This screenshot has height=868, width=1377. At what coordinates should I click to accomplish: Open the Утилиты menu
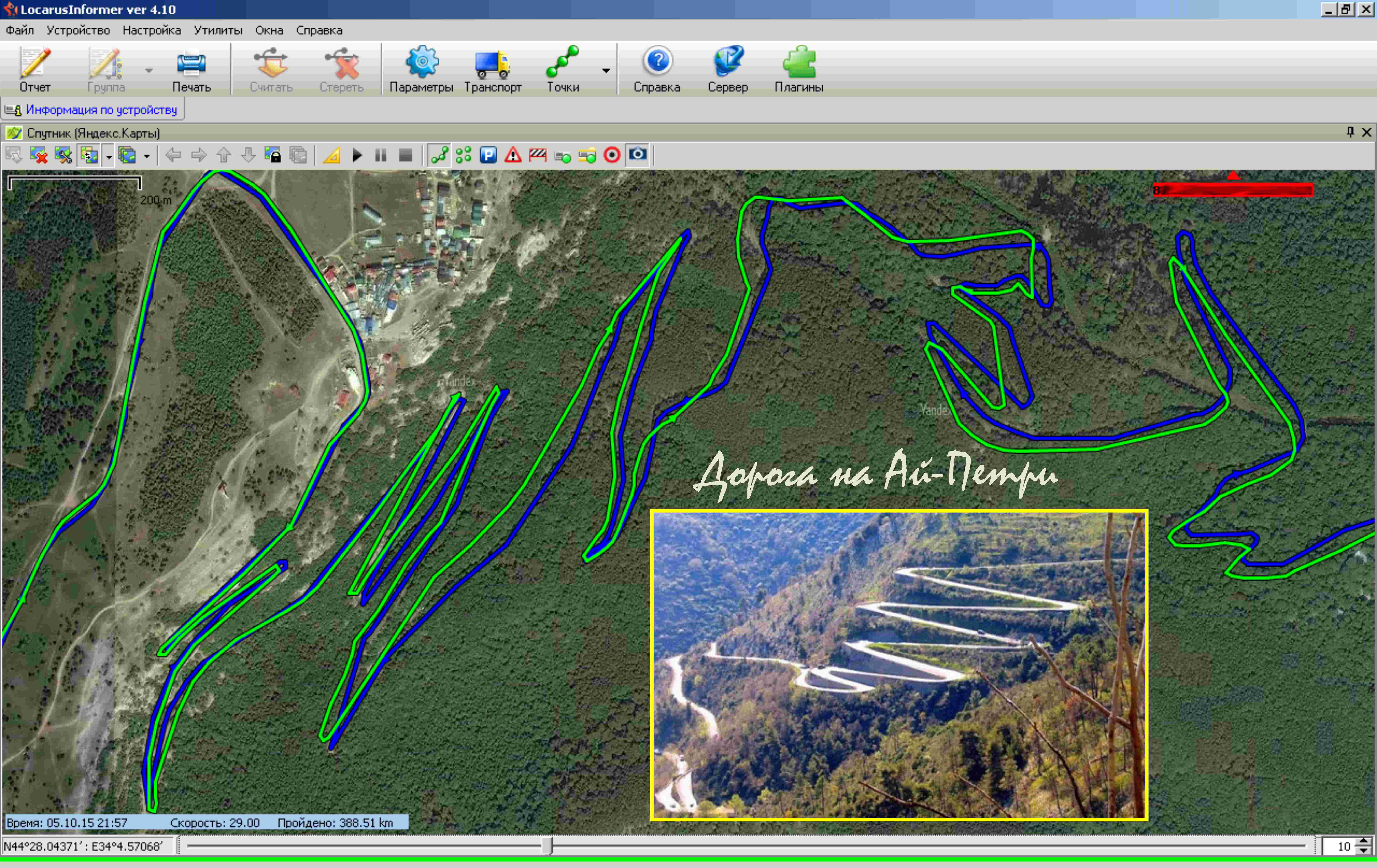point(218,30)
